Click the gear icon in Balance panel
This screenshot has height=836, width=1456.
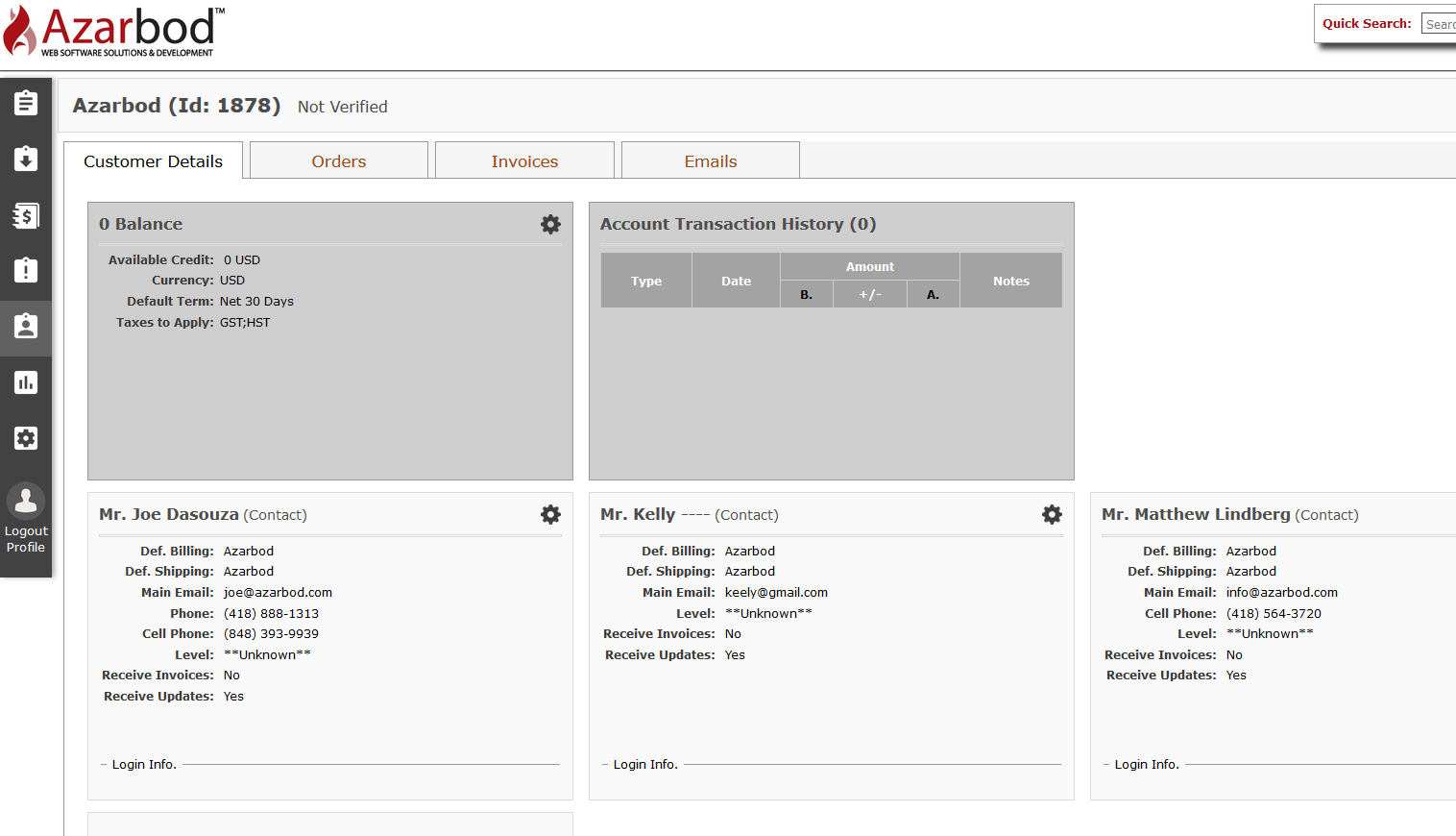[550, 224]
